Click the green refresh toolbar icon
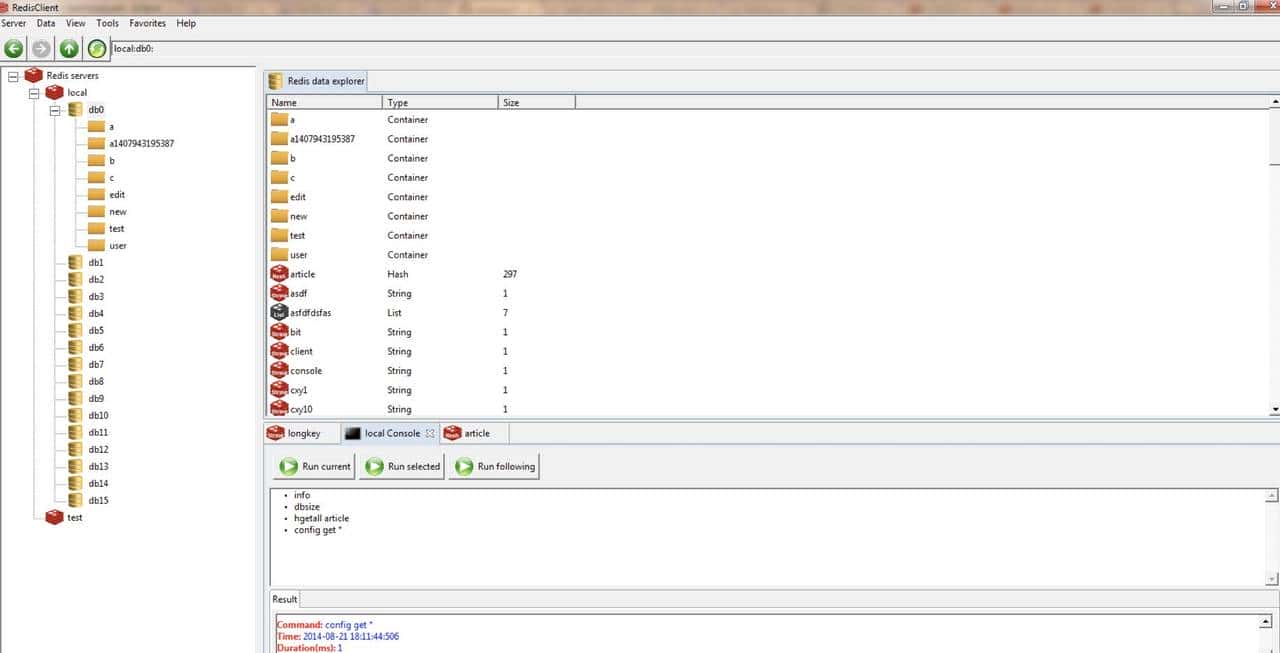This screenshot has height=653, width=1280. 96,48
